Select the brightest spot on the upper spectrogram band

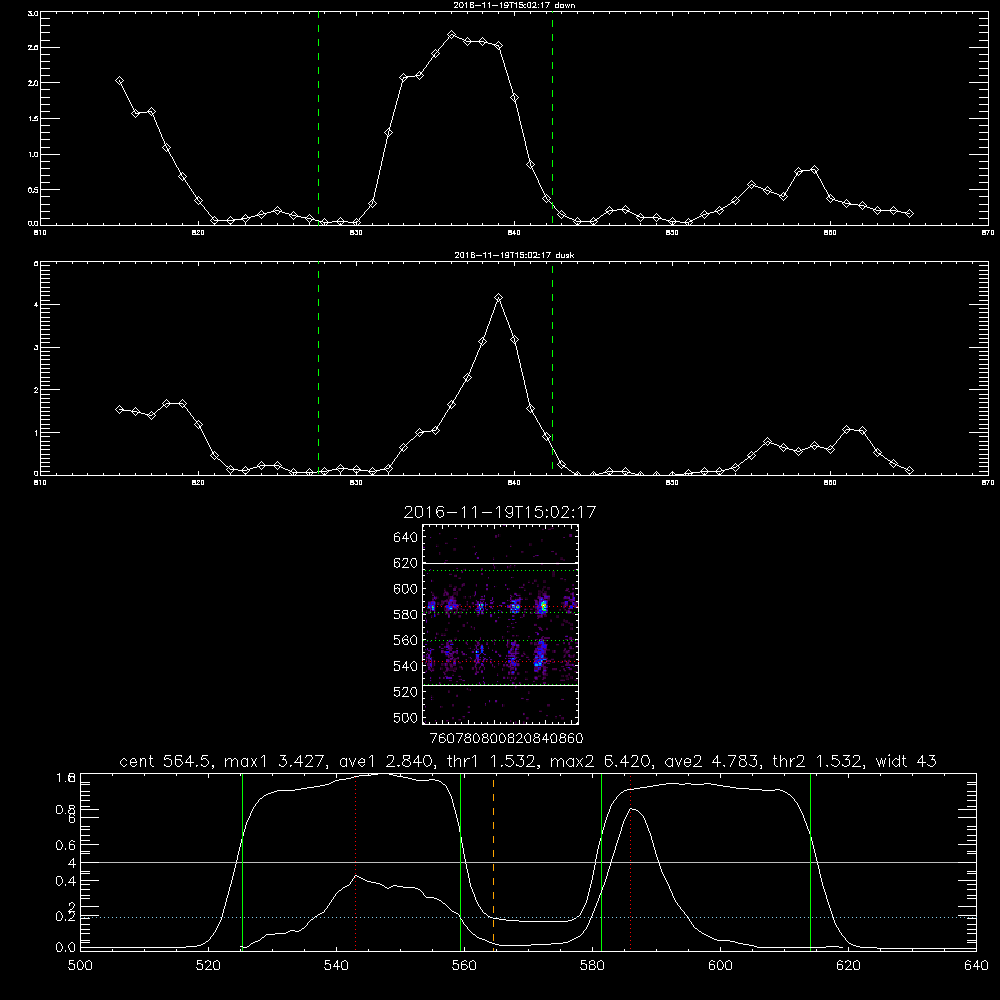tap(543, 606)
